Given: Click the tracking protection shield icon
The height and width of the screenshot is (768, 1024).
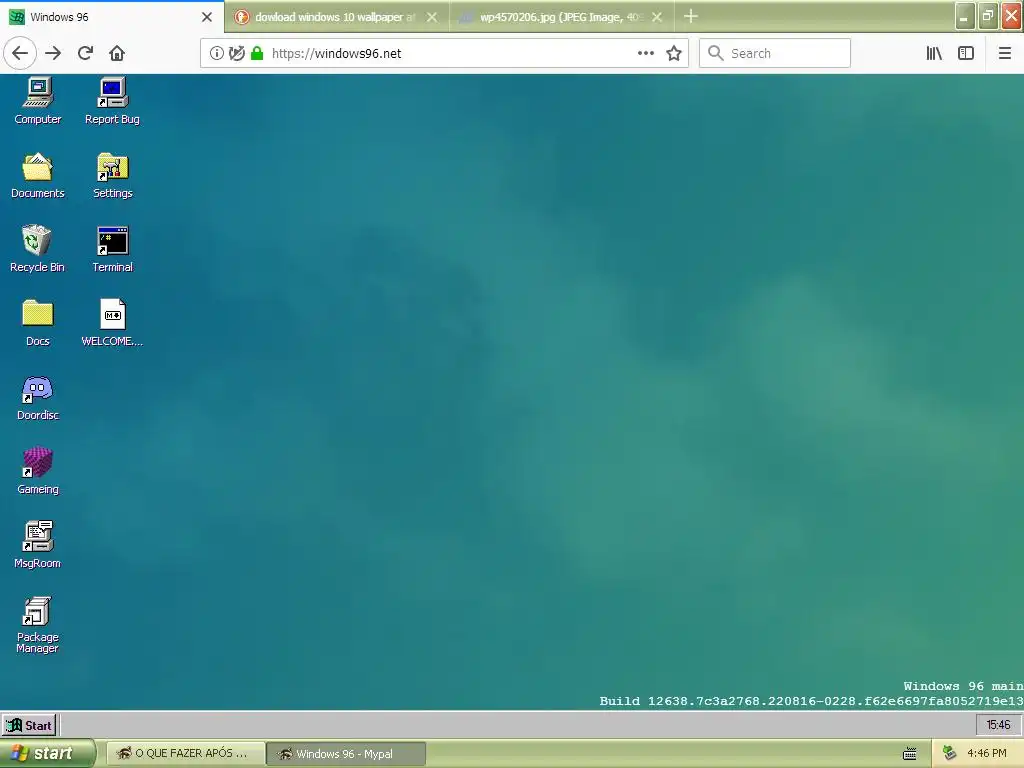Looking at the screenshot, I should coord(236,53).
